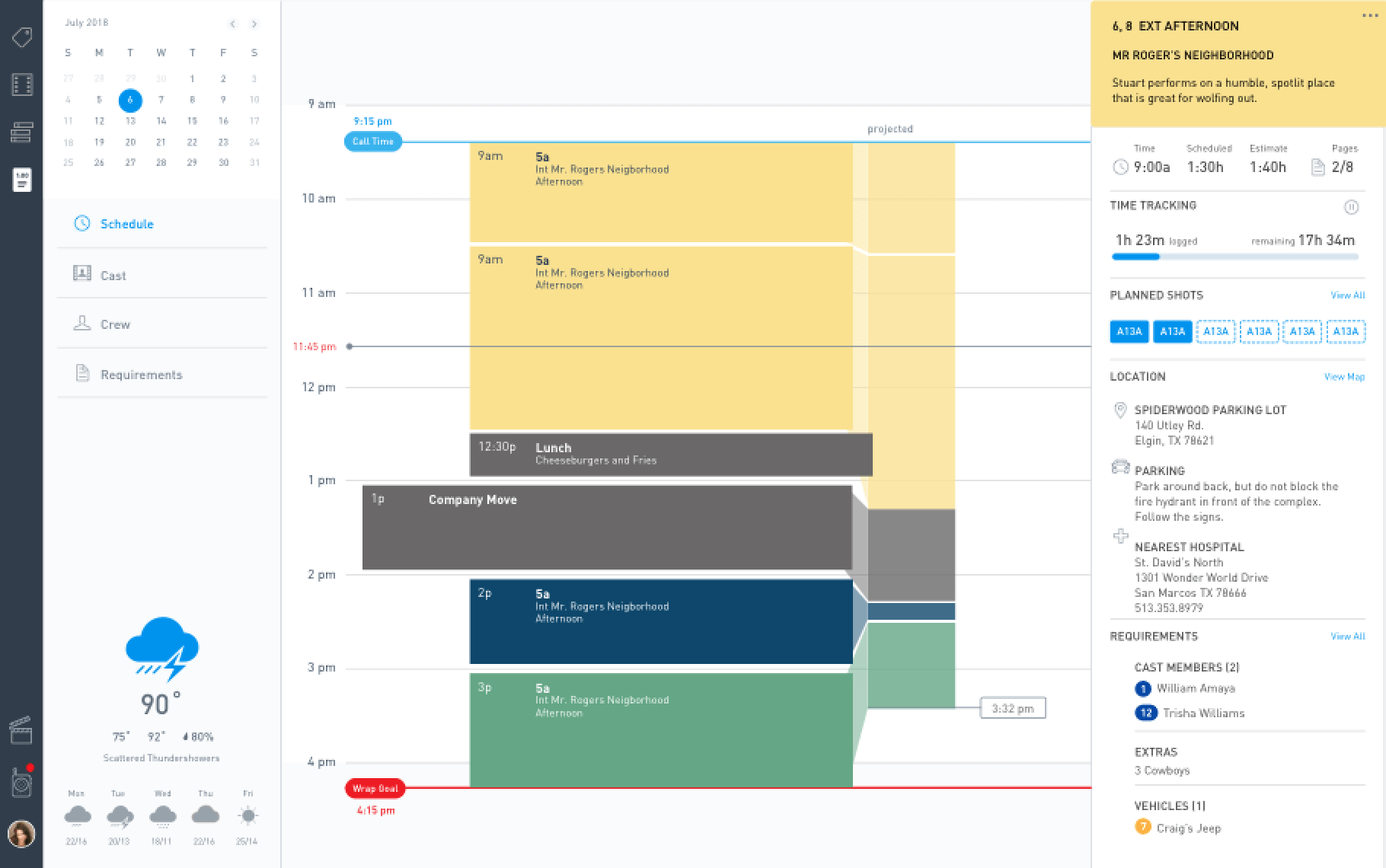1386x868 pixels.
Task: Open the three-dot menu in scene panel
Action: click(1371, 15)
